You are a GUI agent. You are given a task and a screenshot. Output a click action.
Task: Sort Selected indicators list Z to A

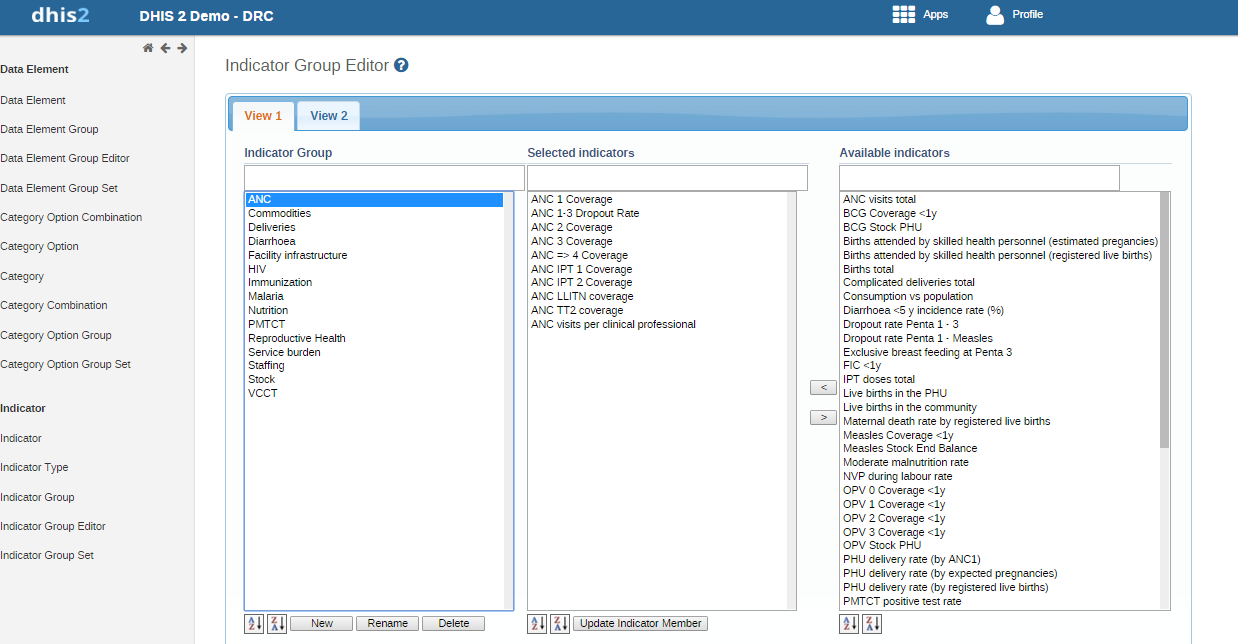560,624
